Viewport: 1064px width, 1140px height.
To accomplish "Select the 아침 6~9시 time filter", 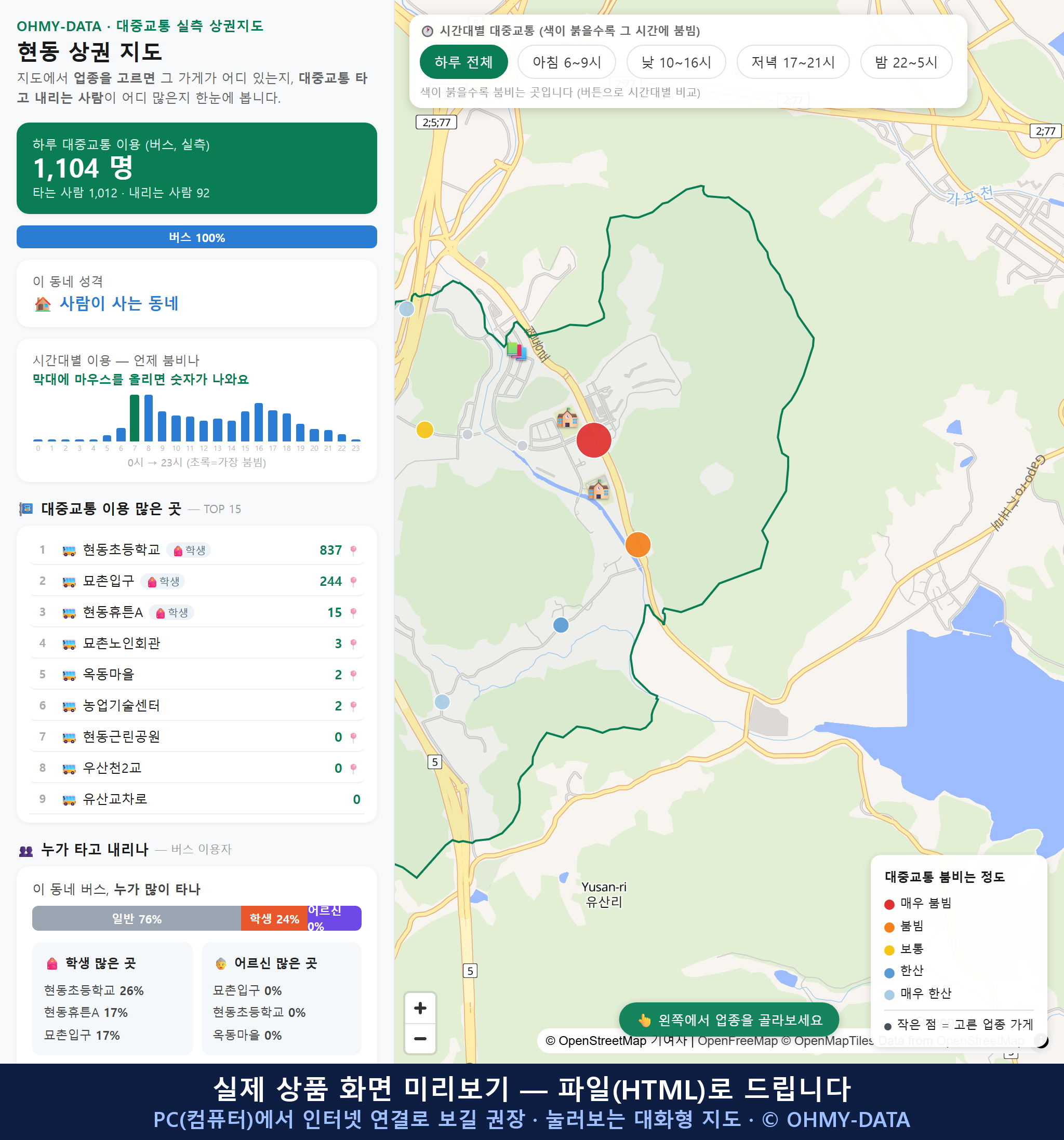I will (x=566, y=62).
